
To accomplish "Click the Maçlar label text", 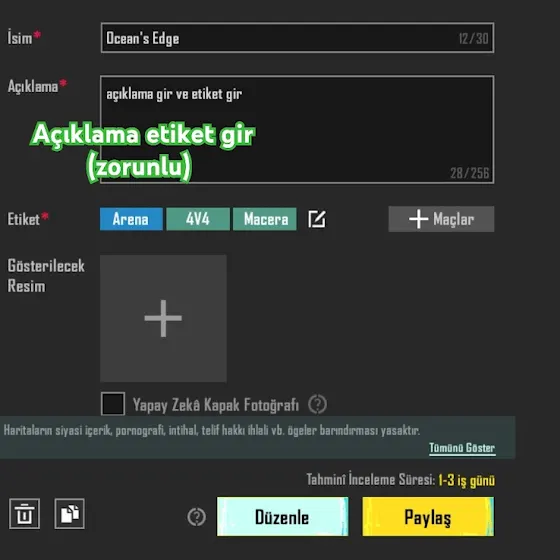I will pos(454,219).
